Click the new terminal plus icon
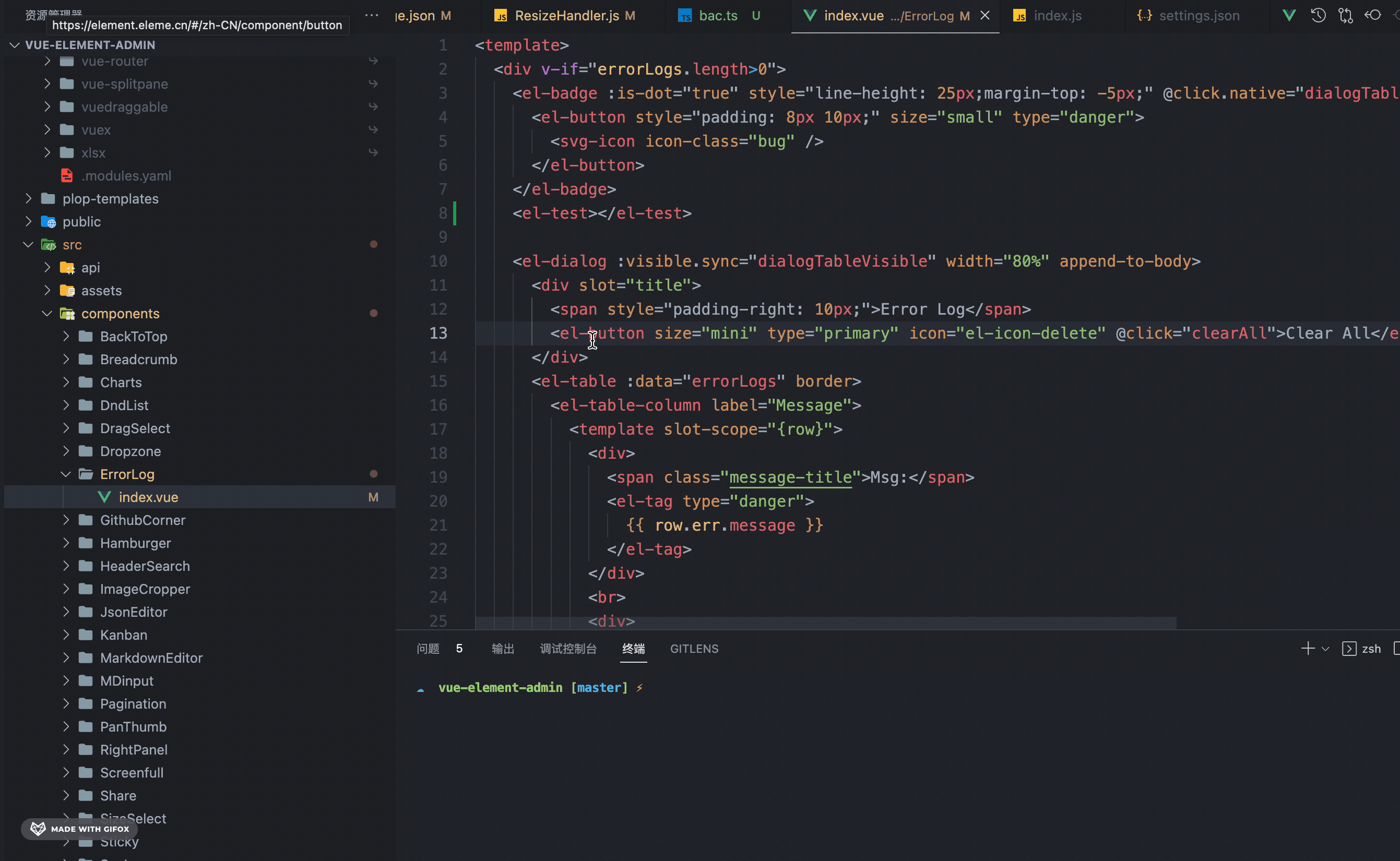 click(x=1308, y=649)
